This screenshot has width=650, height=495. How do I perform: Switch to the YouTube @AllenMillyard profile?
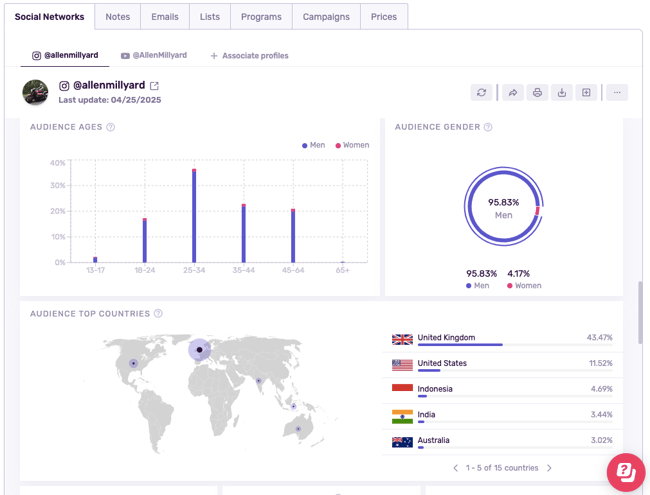point(154,56)
